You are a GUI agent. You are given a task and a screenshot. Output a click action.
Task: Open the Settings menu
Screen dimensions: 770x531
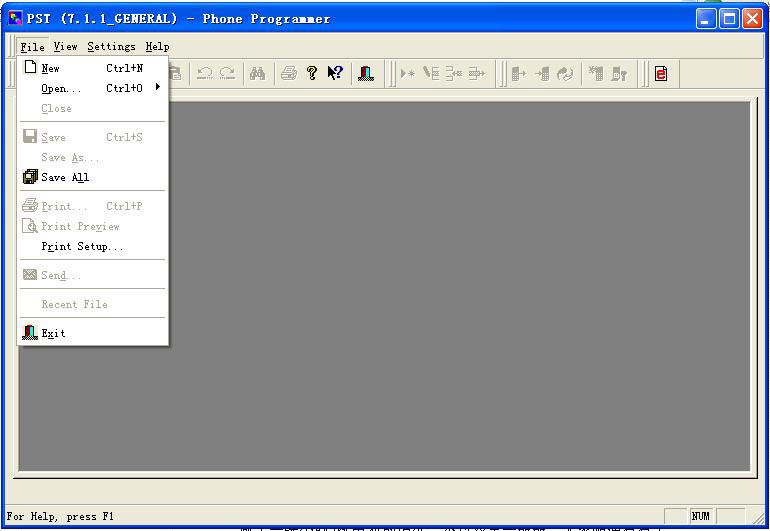click(x=111, y=47)
